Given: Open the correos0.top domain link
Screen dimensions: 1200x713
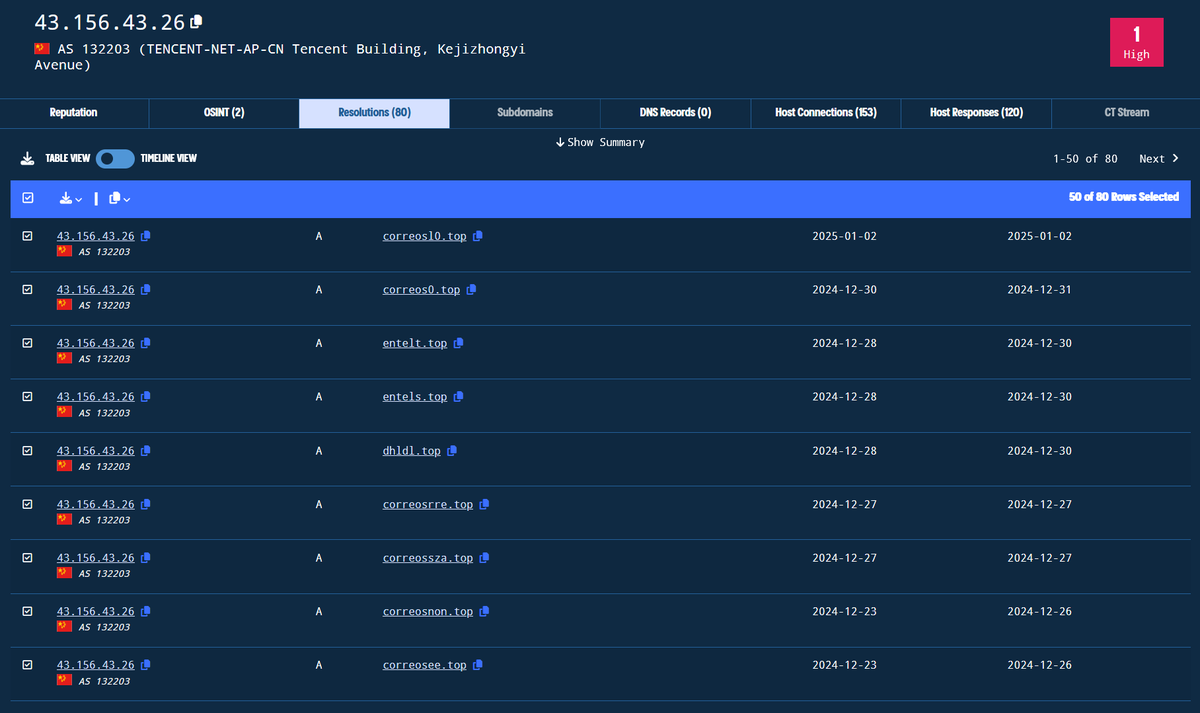Looking at the screenshot, I should 421,290.
